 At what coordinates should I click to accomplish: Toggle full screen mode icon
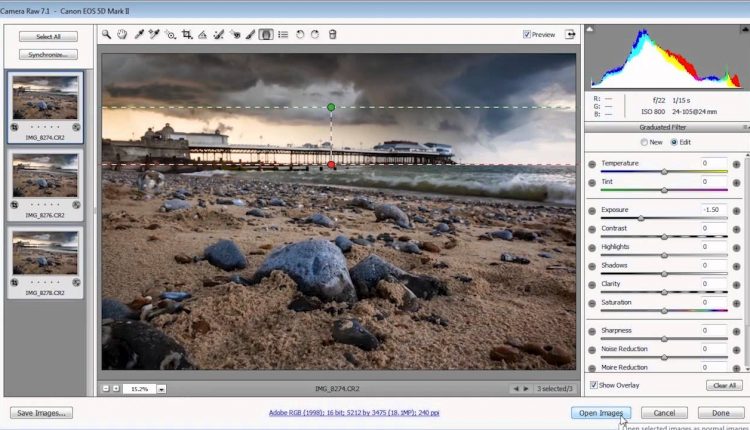tap(570, 34)
